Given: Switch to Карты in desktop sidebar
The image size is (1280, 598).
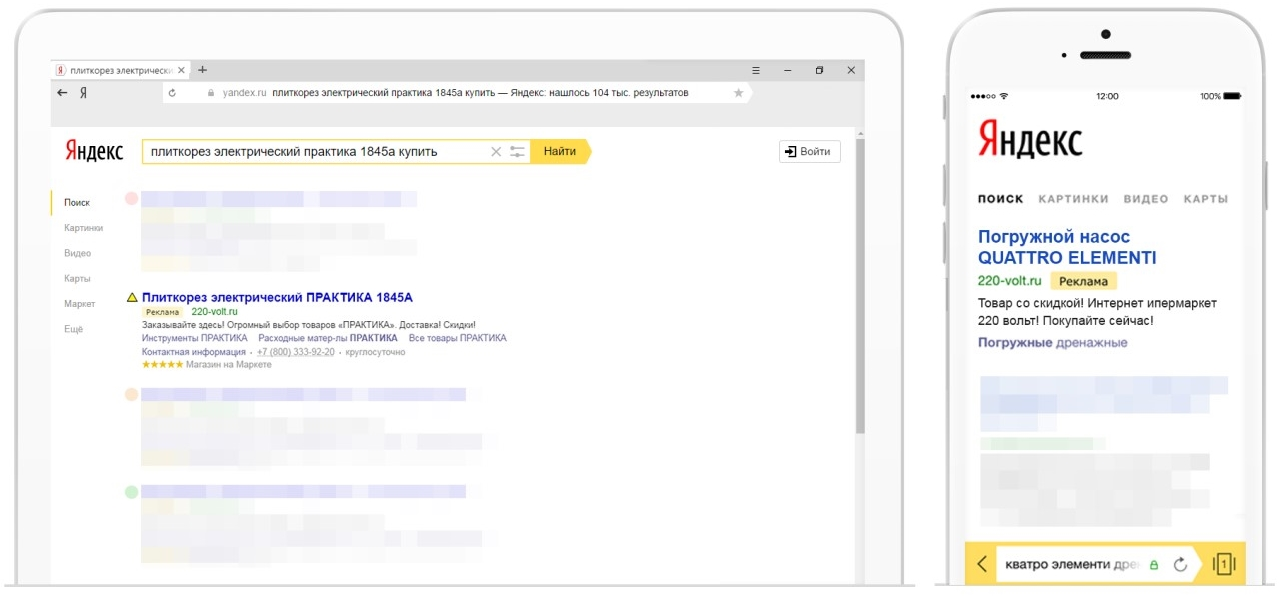Looking at the screenshot, I should click(78, 279).
